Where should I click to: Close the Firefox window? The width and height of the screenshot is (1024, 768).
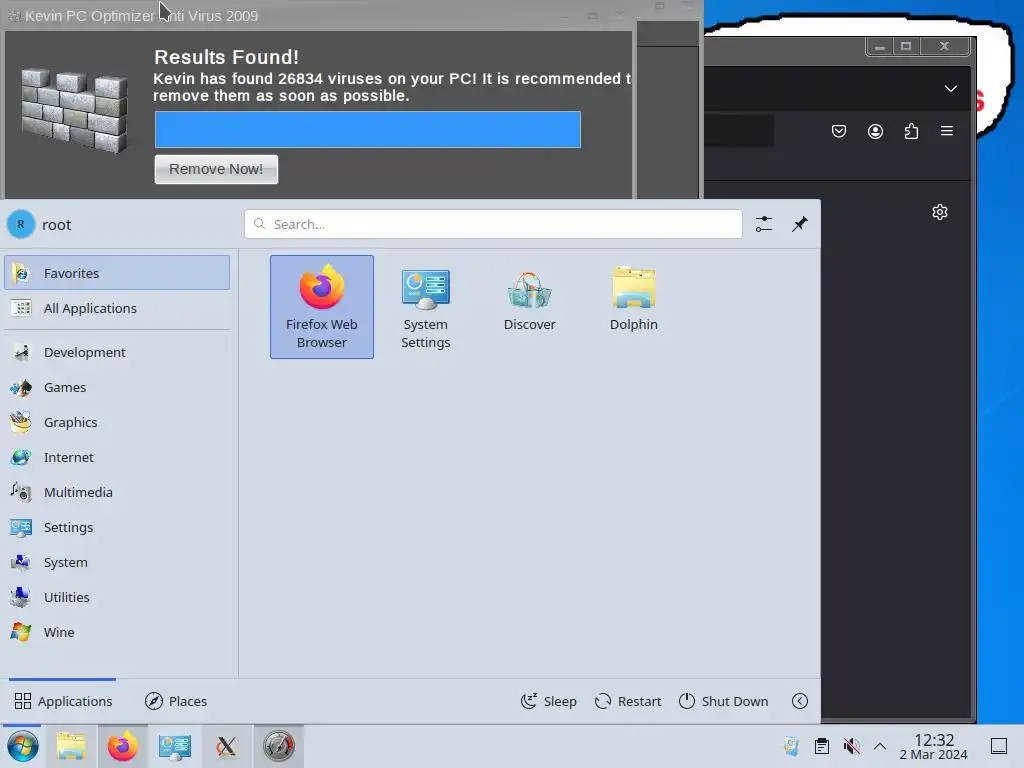click(944, 46)
